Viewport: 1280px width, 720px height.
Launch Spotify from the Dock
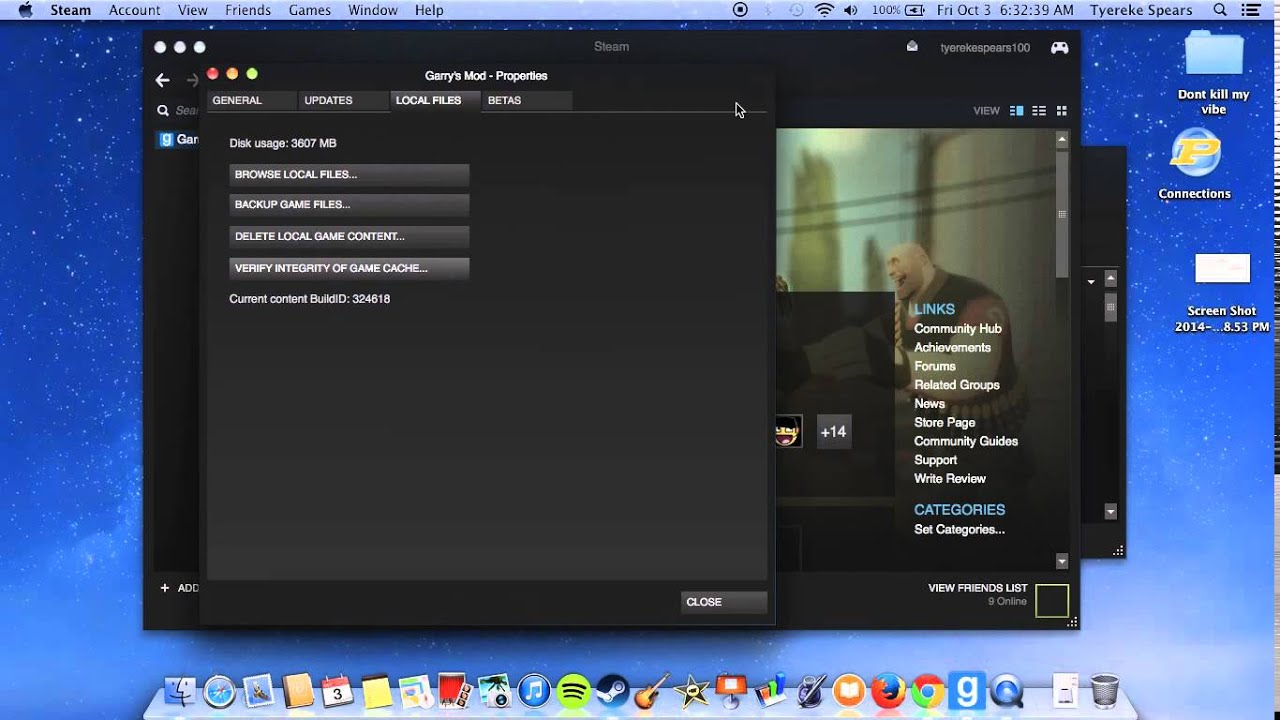[x=573, y=691]
